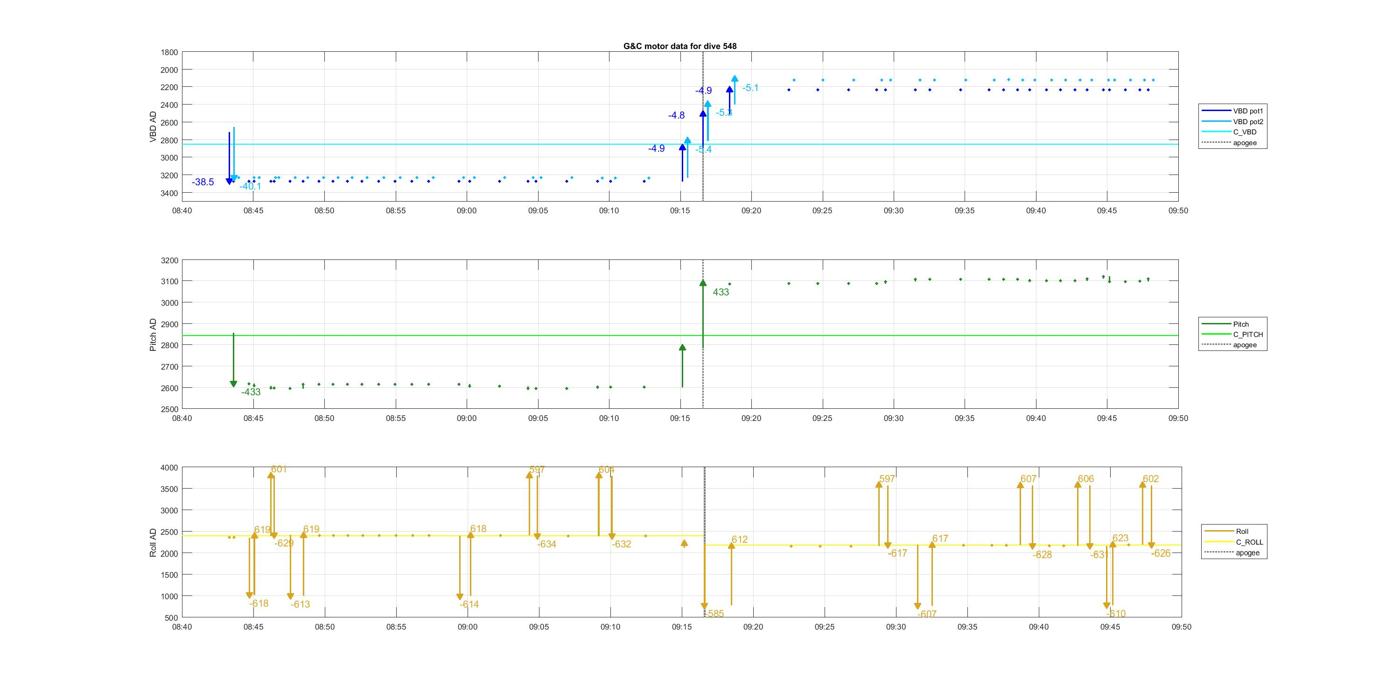
Task: Click the '-5.4' VBD data label
Action: [704, 149]
